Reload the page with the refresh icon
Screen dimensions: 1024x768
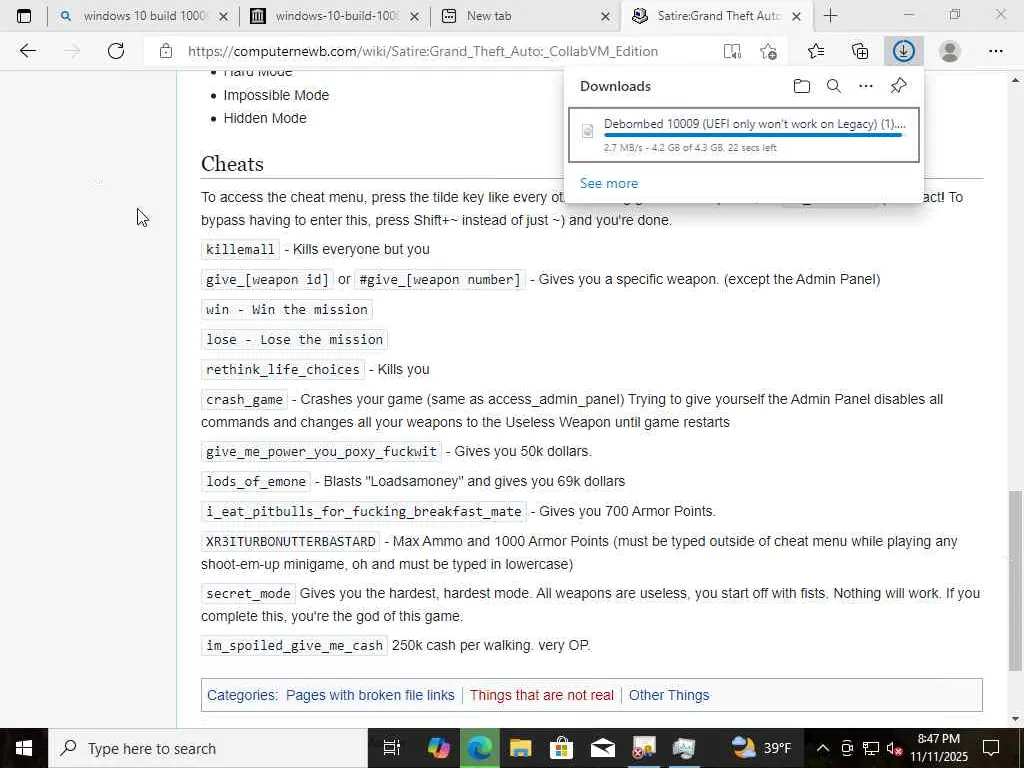pos(116,51)
